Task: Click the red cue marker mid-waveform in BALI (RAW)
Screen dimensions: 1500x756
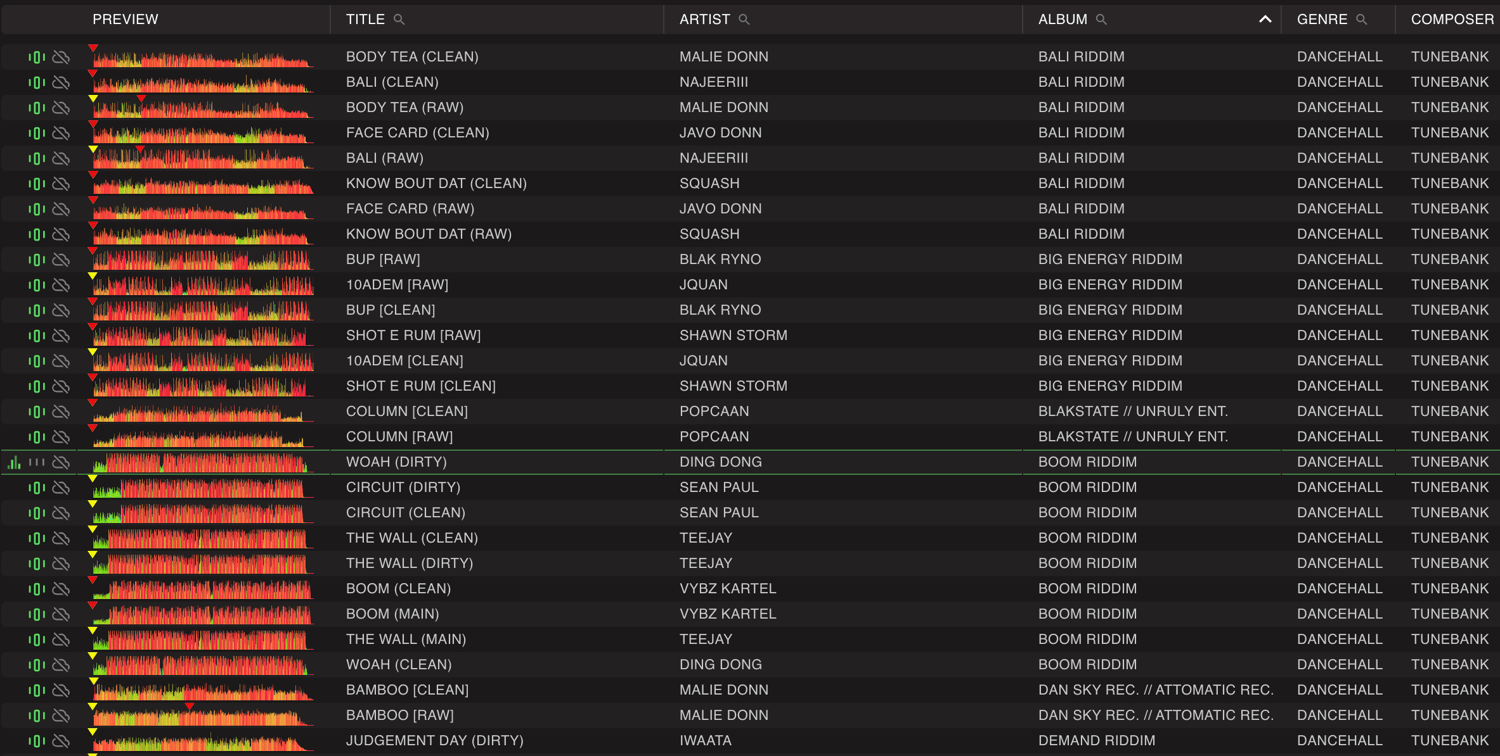Action: [140, 150]
